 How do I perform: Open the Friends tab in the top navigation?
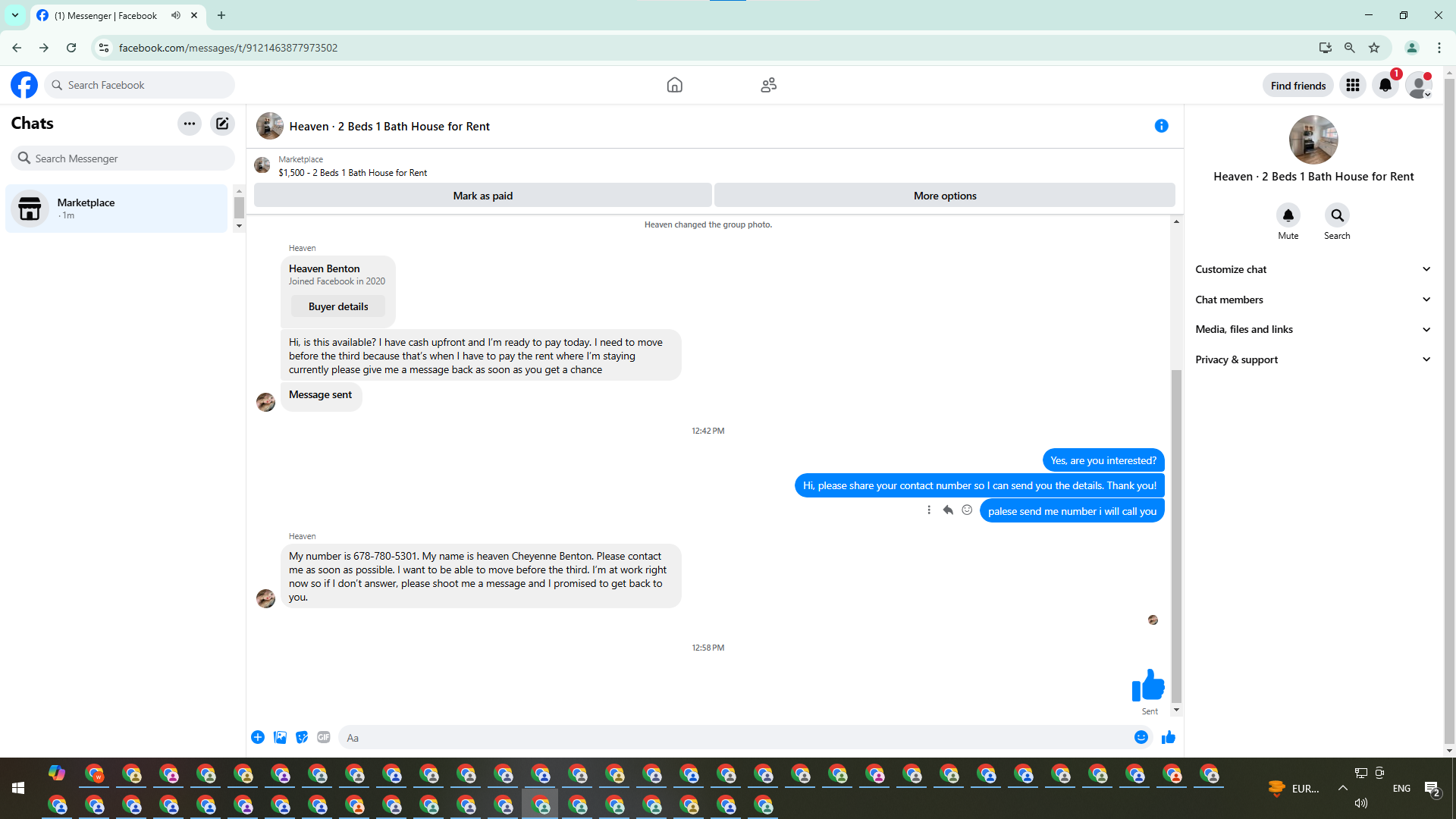tap(768, 85)
